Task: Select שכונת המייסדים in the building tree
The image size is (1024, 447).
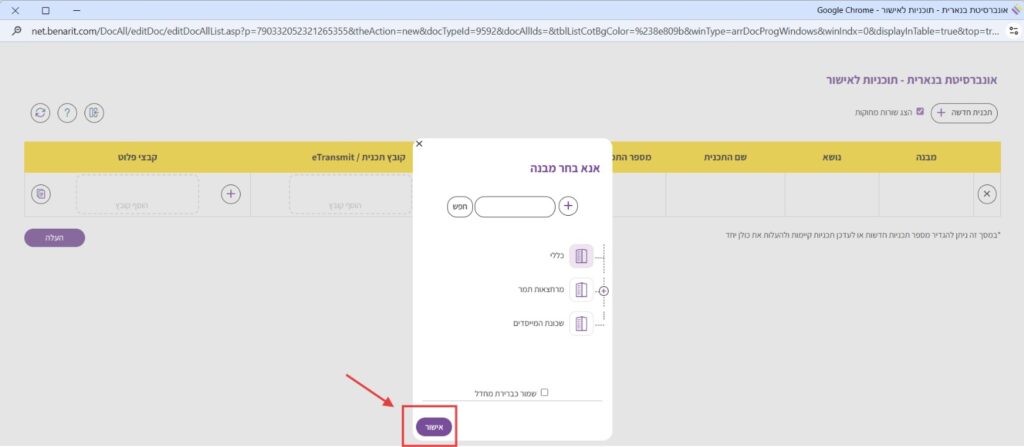Action: coord(536,324)
